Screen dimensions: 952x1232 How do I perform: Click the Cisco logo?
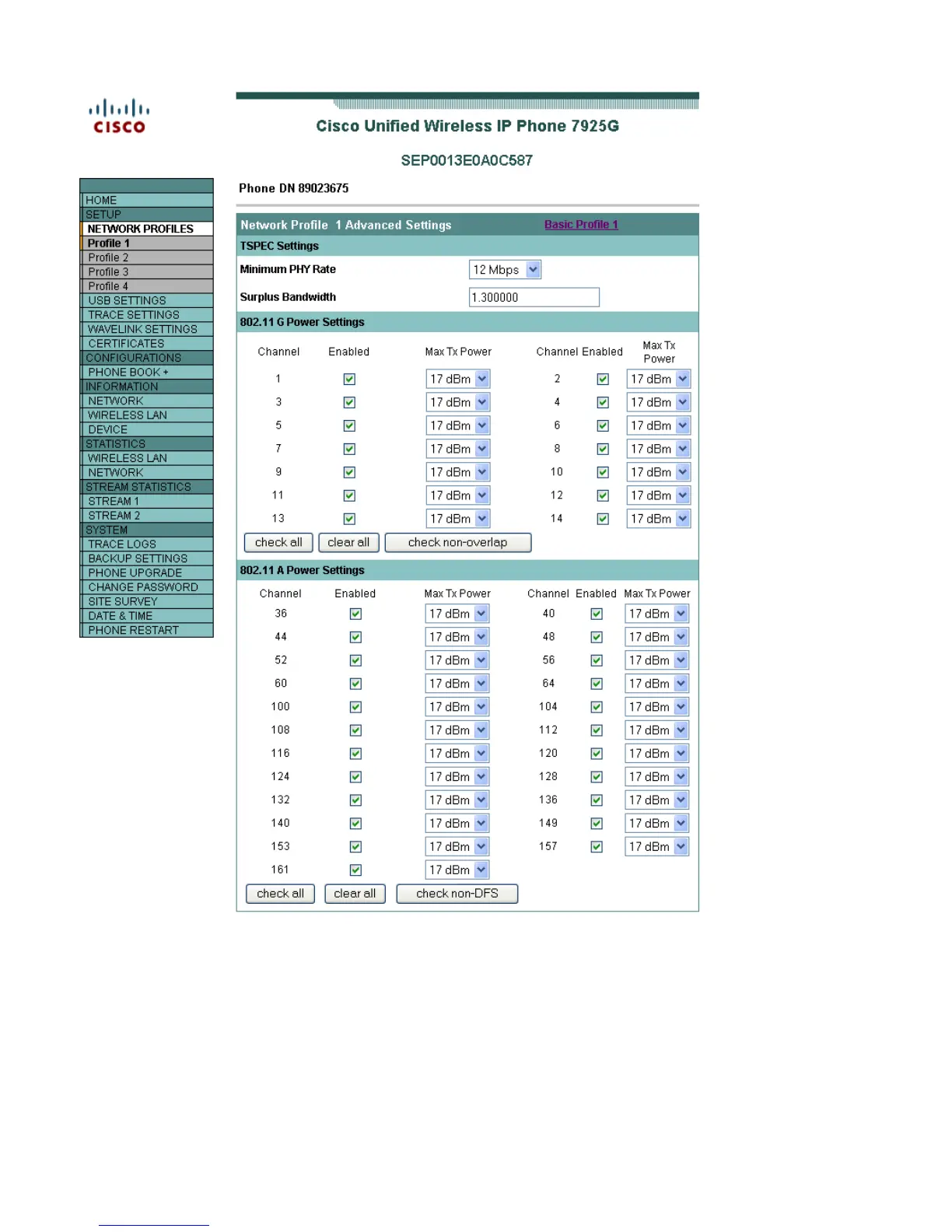point(119,116)
